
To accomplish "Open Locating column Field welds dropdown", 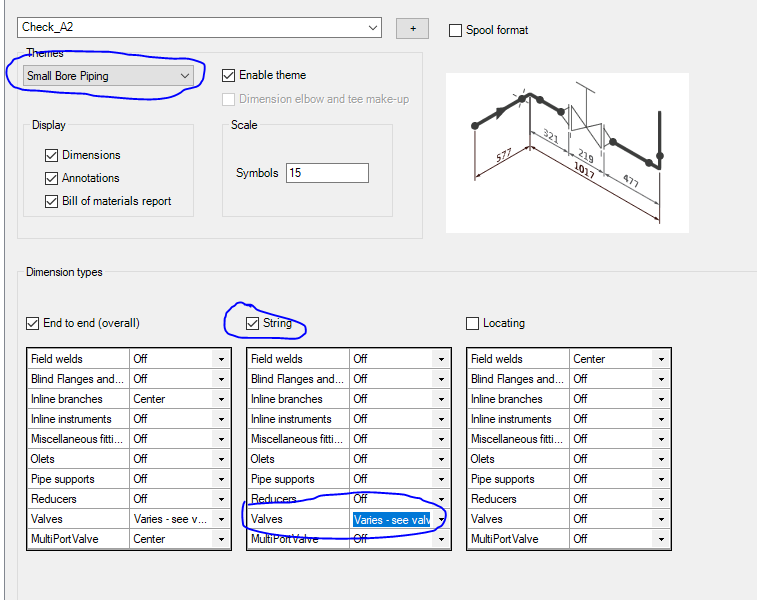I will (661, 359).
